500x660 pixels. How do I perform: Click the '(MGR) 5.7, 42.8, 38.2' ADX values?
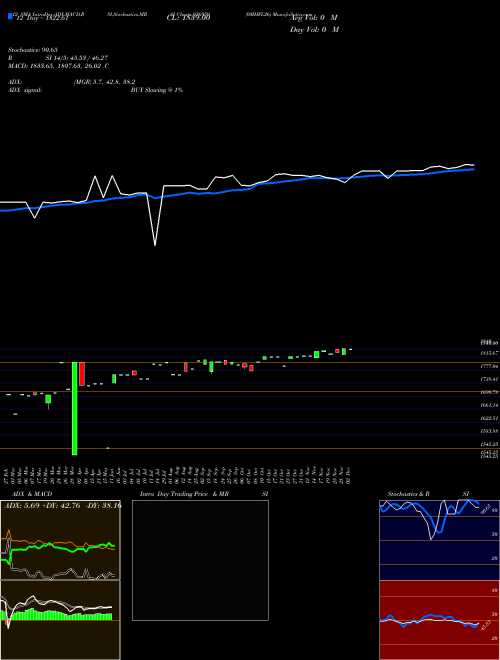pyautogui.click(x=104, y=82)
